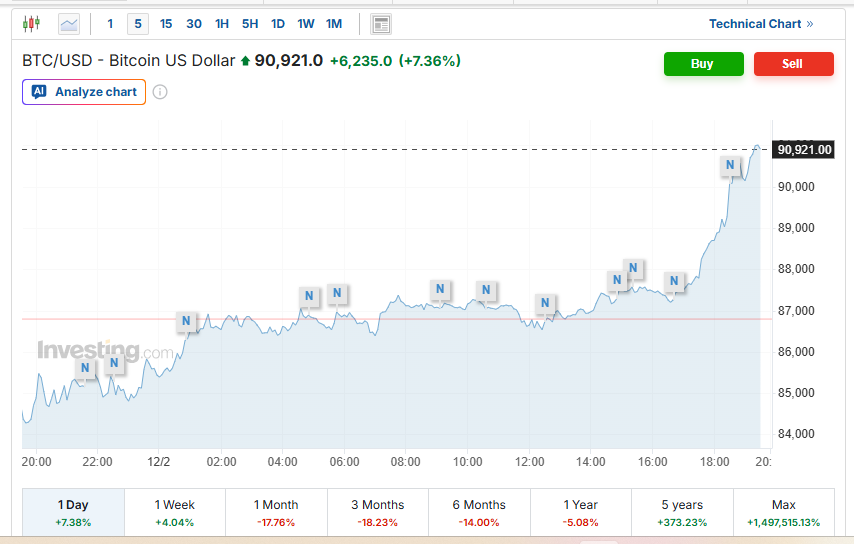Select the 15 minute interval

(x=166, y=24)
